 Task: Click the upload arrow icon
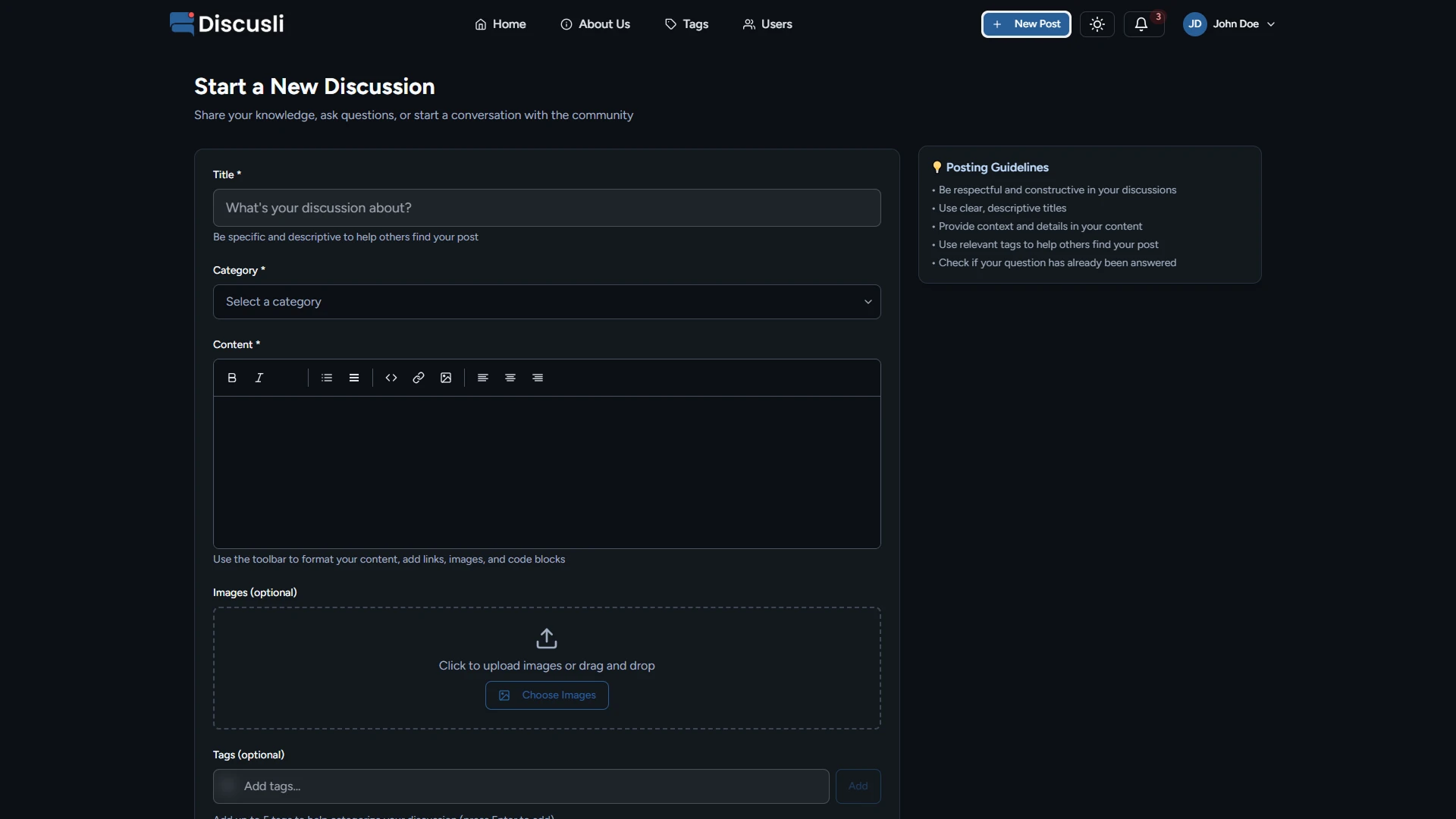[547, 639]
